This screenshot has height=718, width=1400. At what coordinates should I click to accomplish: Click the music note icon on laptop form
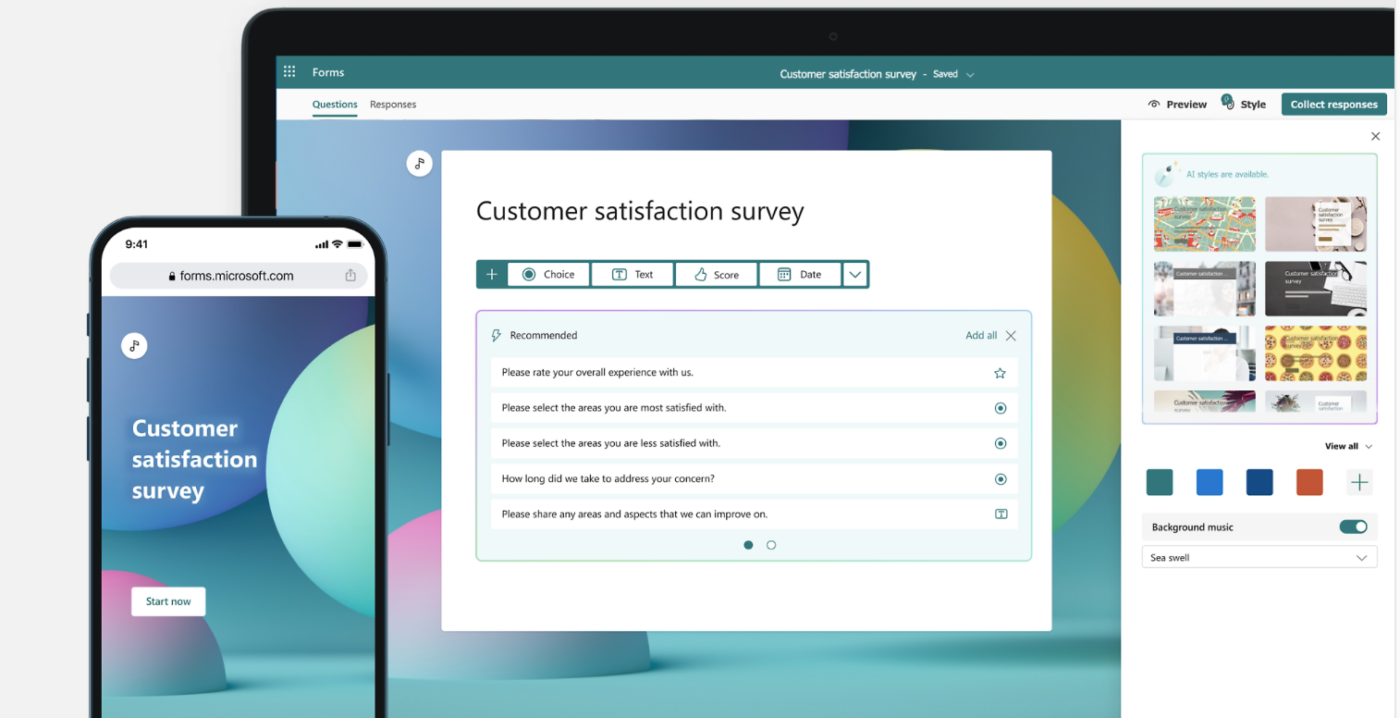419,164
